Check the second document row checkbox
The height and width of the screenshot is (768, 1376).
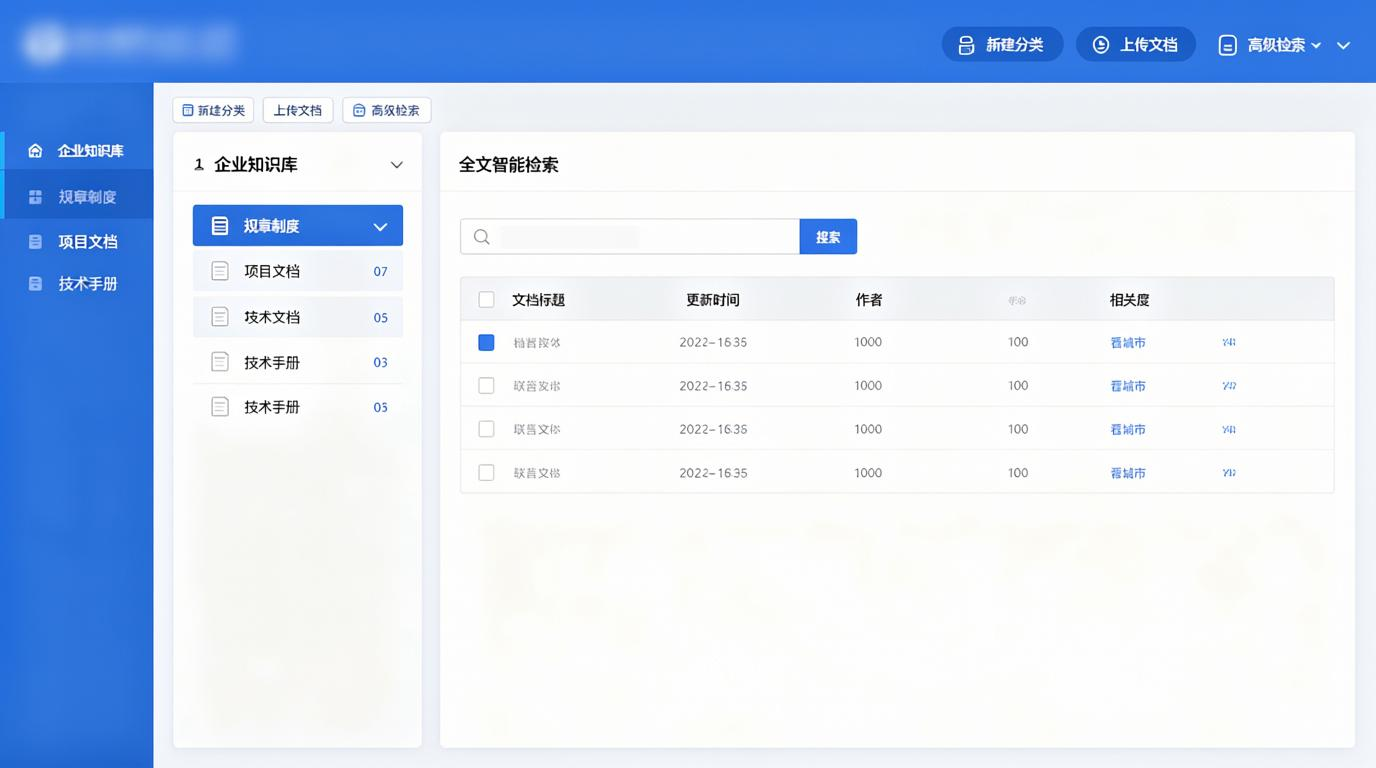coord(486,386)
